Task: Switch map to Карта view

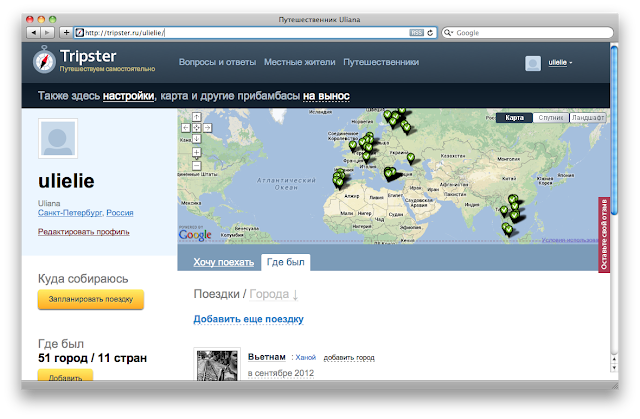Action: coord(514,117)
